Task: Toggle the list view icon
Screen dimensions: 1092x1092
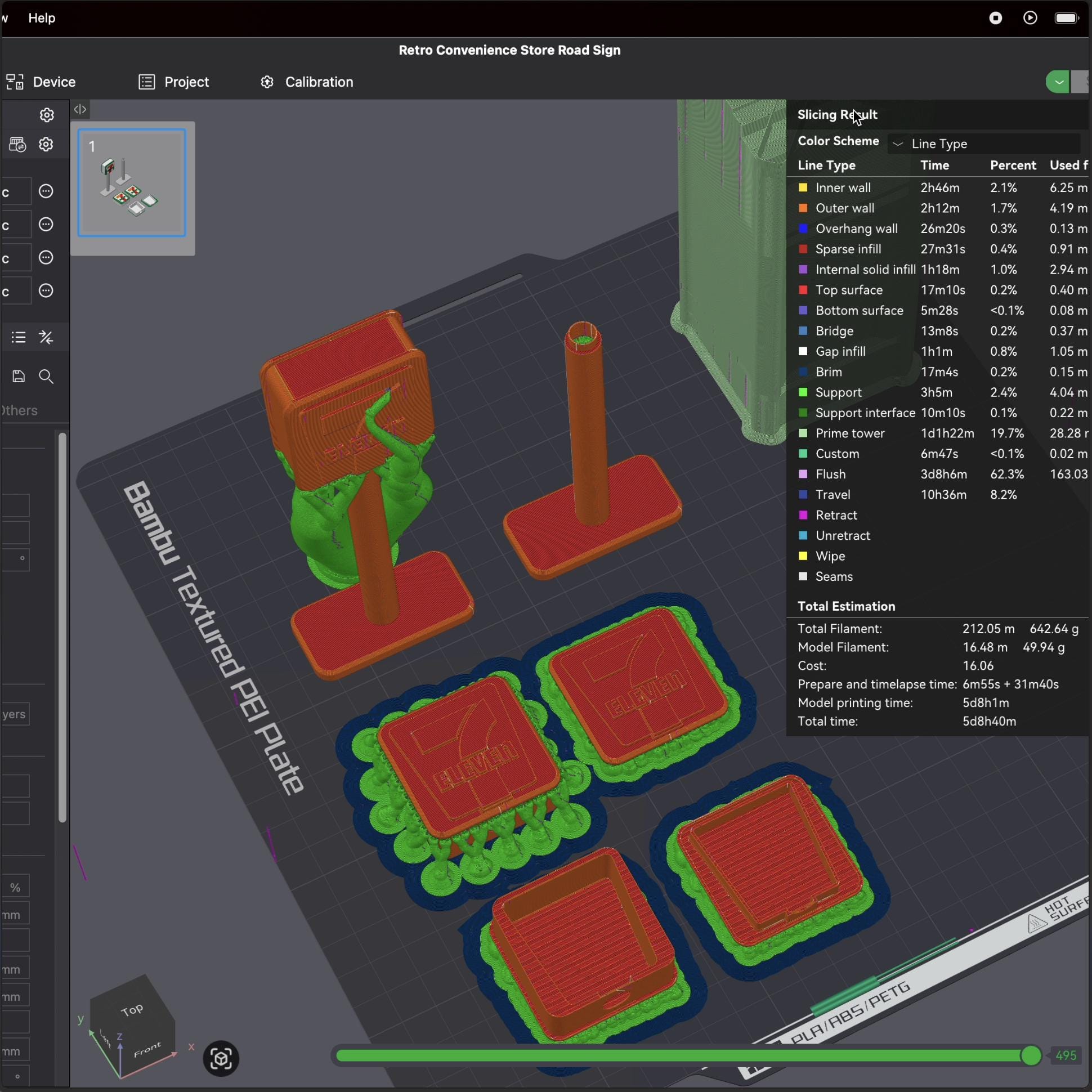Action: (x=19, y=337)
